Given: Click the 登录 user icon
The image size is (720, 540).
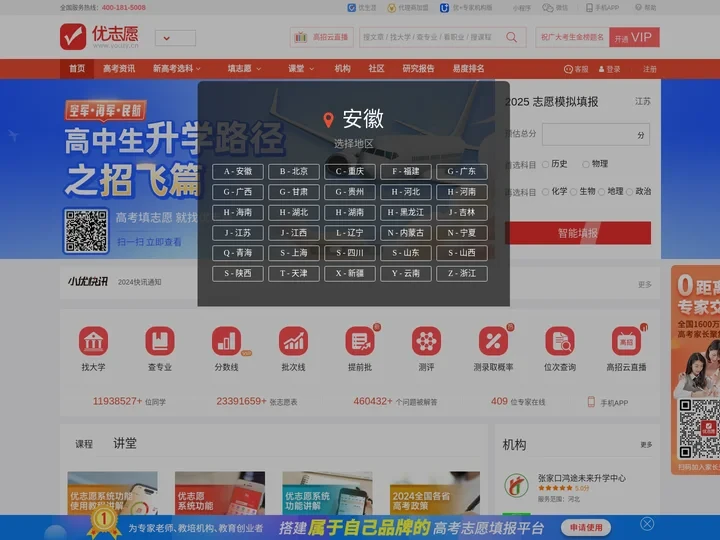Looking at the screenshot, I should click(x=602, y=69).
